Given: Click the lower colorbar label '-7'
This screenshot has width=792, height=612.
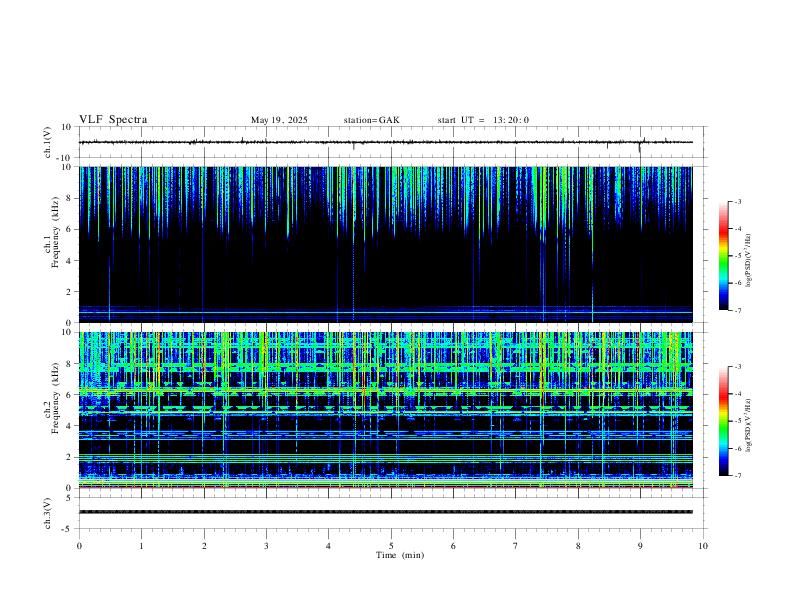Looking at the screenshot, I should click(x=737, y=476).
